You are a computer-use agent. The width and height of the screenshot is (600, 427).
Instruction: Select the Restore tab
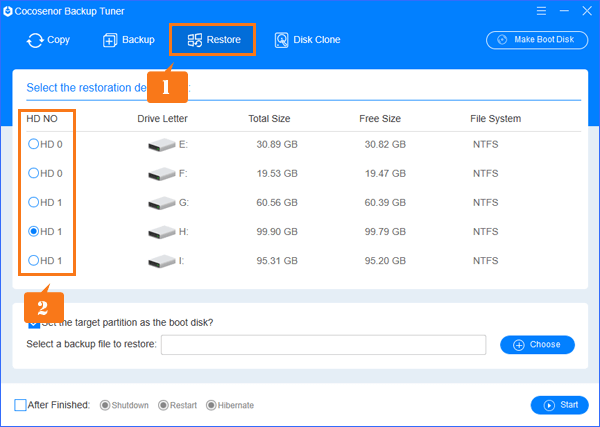coord(213,39)
